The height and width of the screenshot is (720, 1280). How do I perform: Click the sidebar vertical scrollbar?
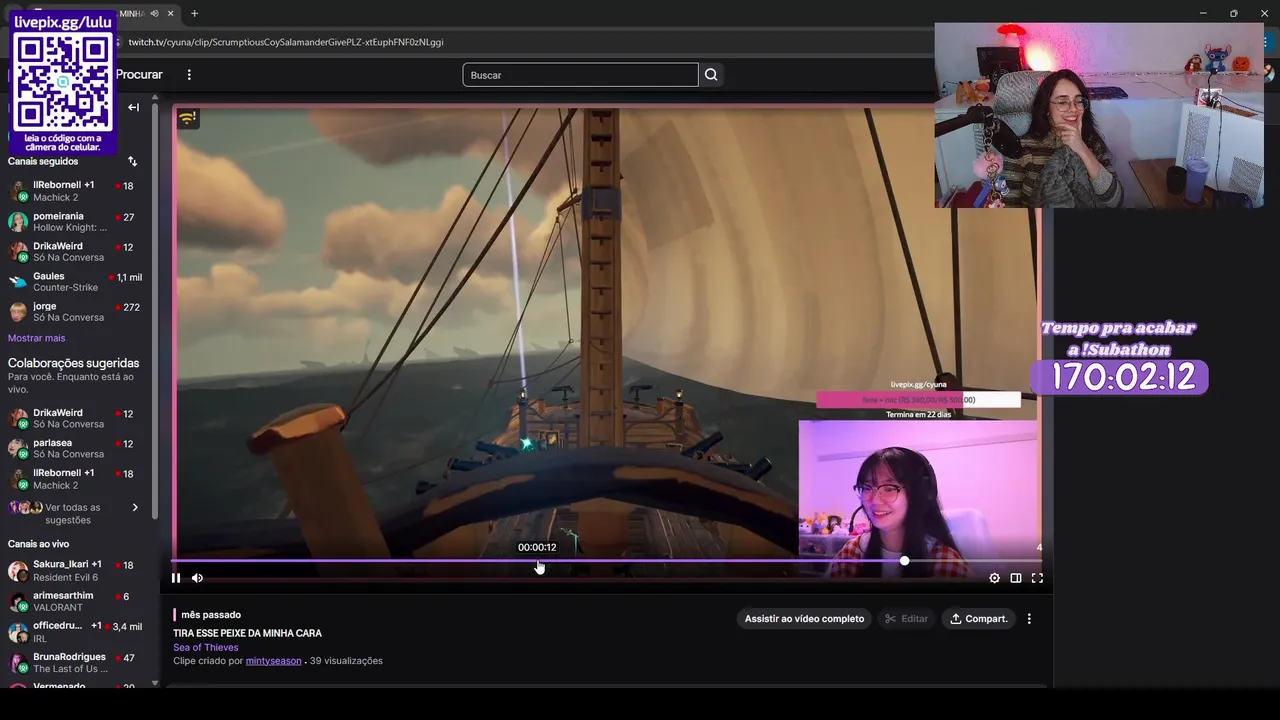click(x=154, y=310)
